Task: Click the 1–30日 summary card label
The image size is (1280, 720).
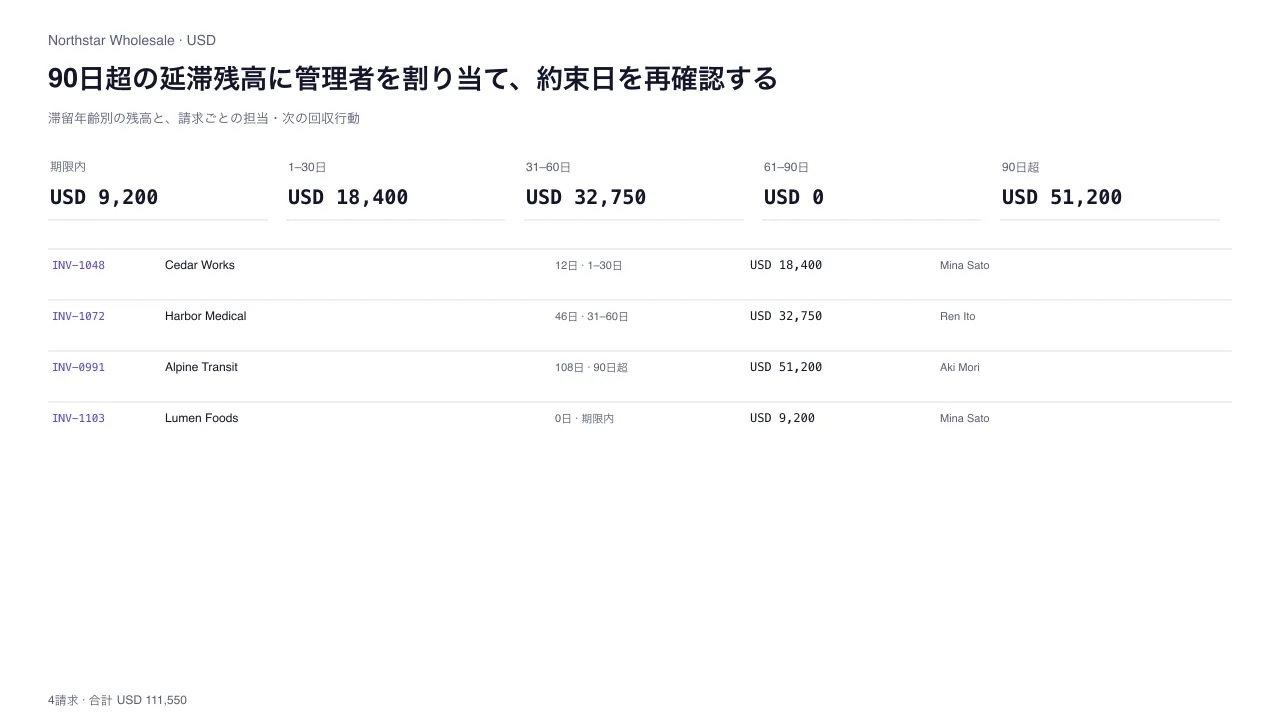Action: (x=307, y=167)
